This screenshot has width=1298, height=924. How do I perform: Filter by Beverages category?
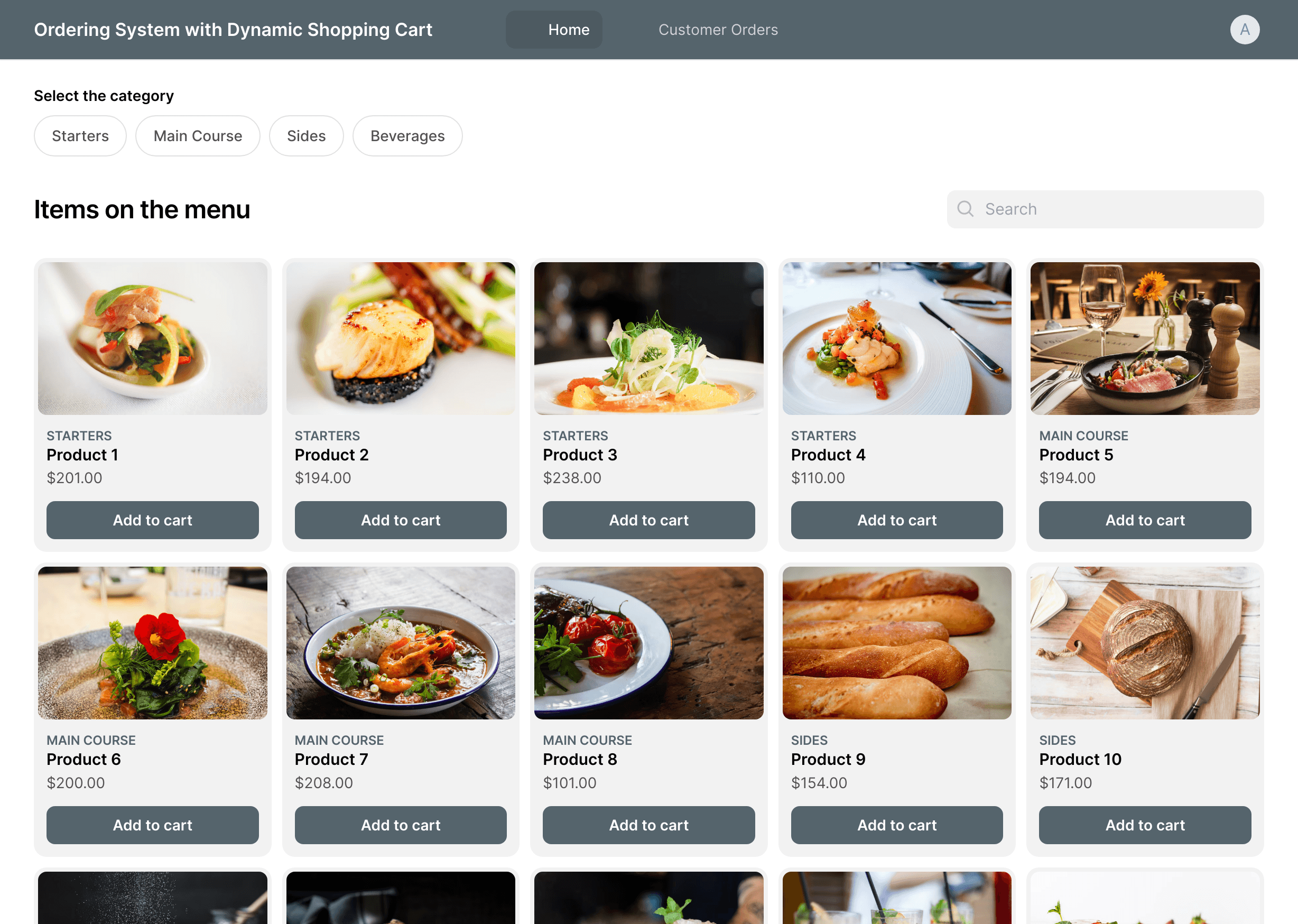click(x=407, y=136)
